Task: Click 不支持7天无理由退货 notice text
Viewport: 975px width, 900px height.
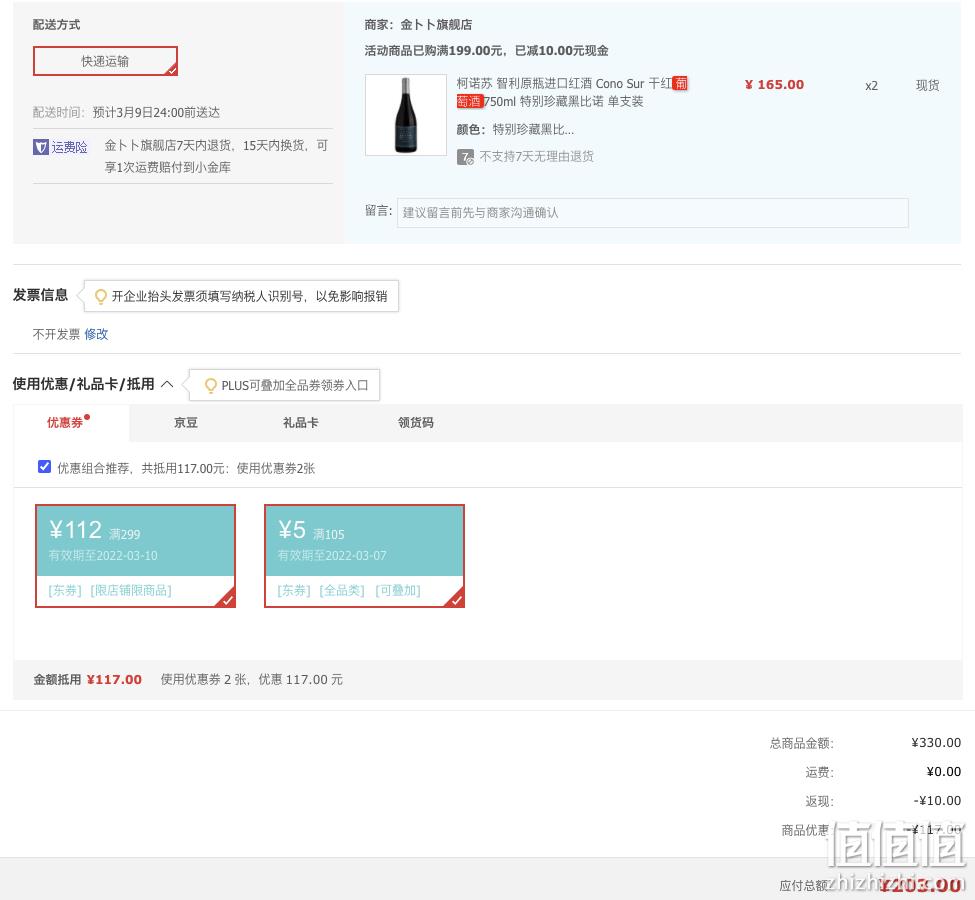Action: [x=537, y=157]
